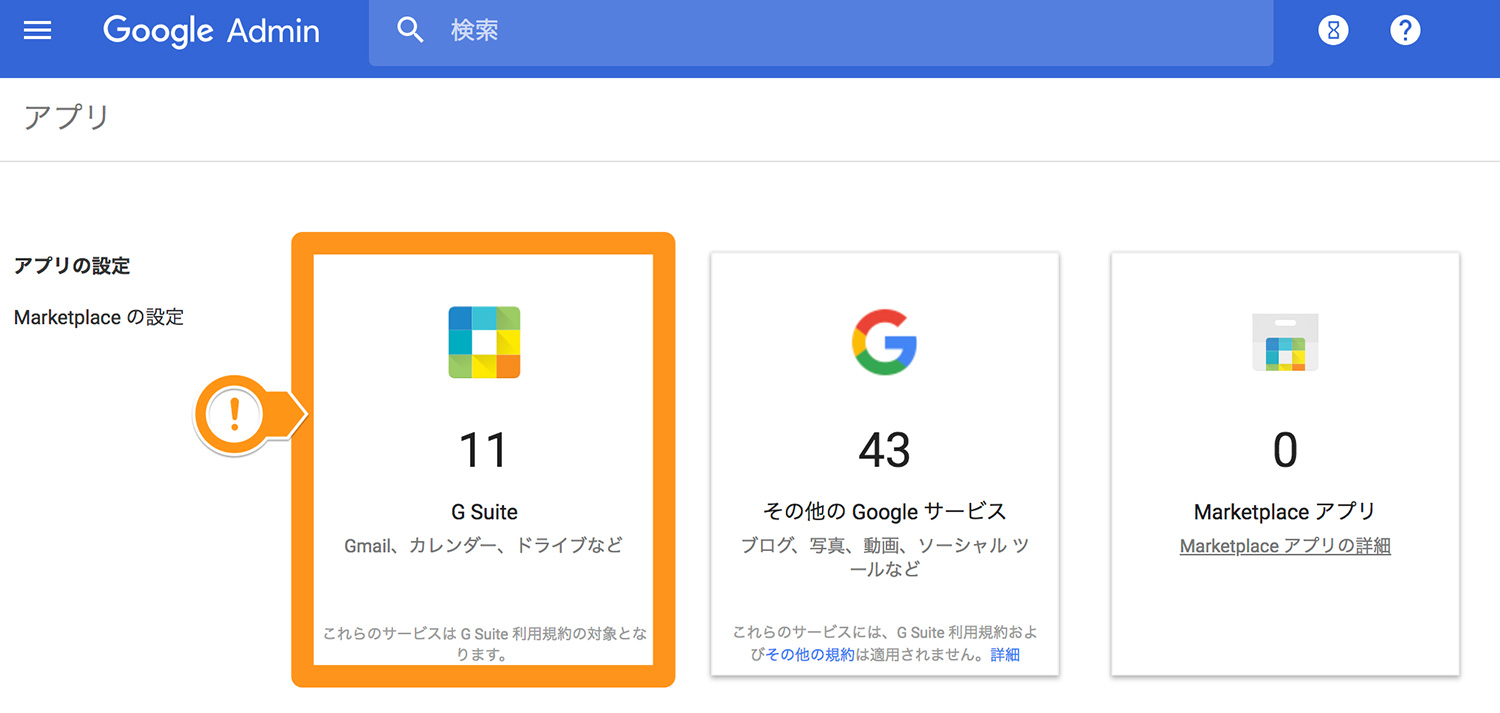Open the G Suite card title
1500x713 pixels.
coord(484,512)
